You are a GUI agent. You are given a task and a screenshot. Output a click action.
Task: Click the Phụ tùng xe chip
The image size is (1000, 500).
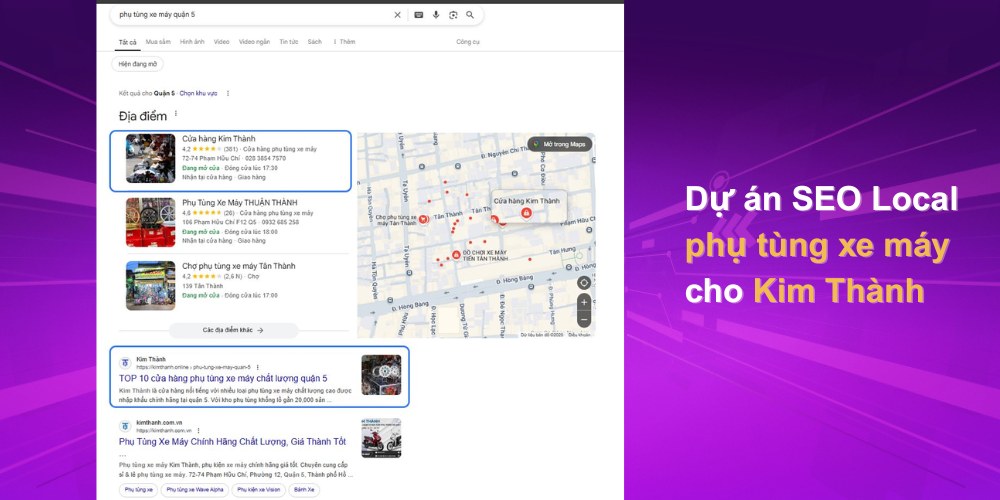(x=138, y=490)
